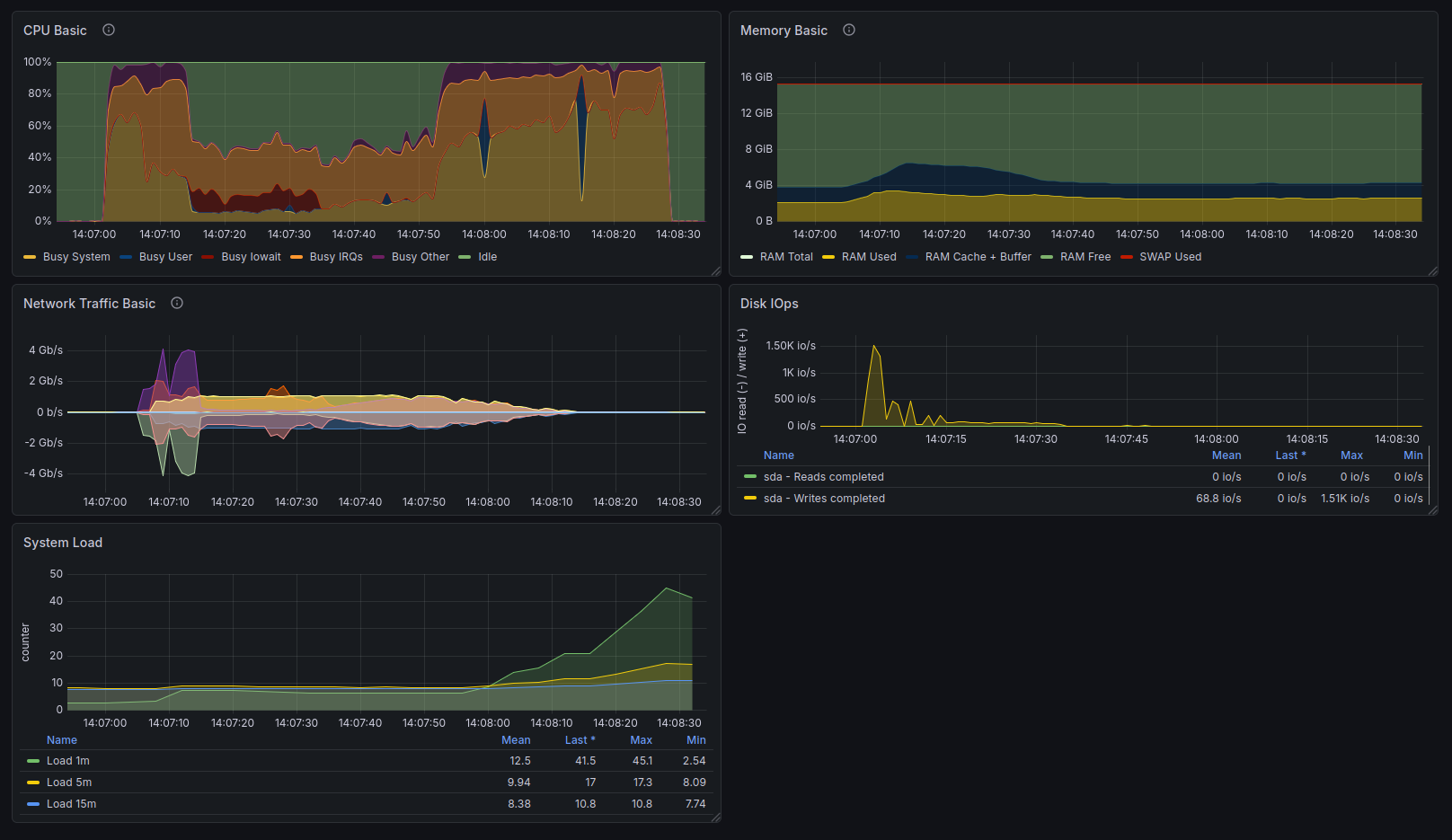The height and width of the screenshot is (840, 1452).
Task: Click 1.51K io/s max writes value
Action: (x=1345, y=499)
